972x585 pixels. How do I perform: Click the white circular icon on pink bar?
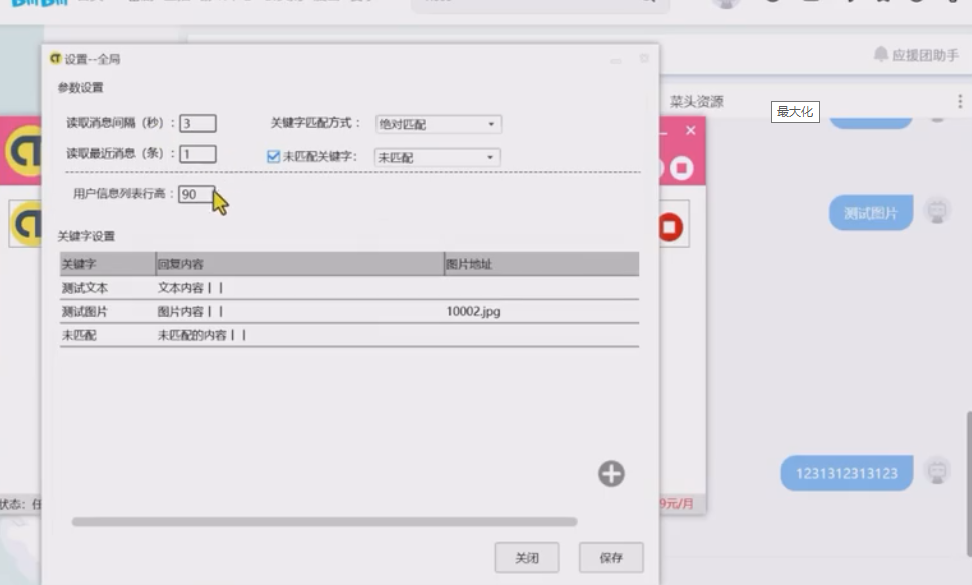click(682, 168)
